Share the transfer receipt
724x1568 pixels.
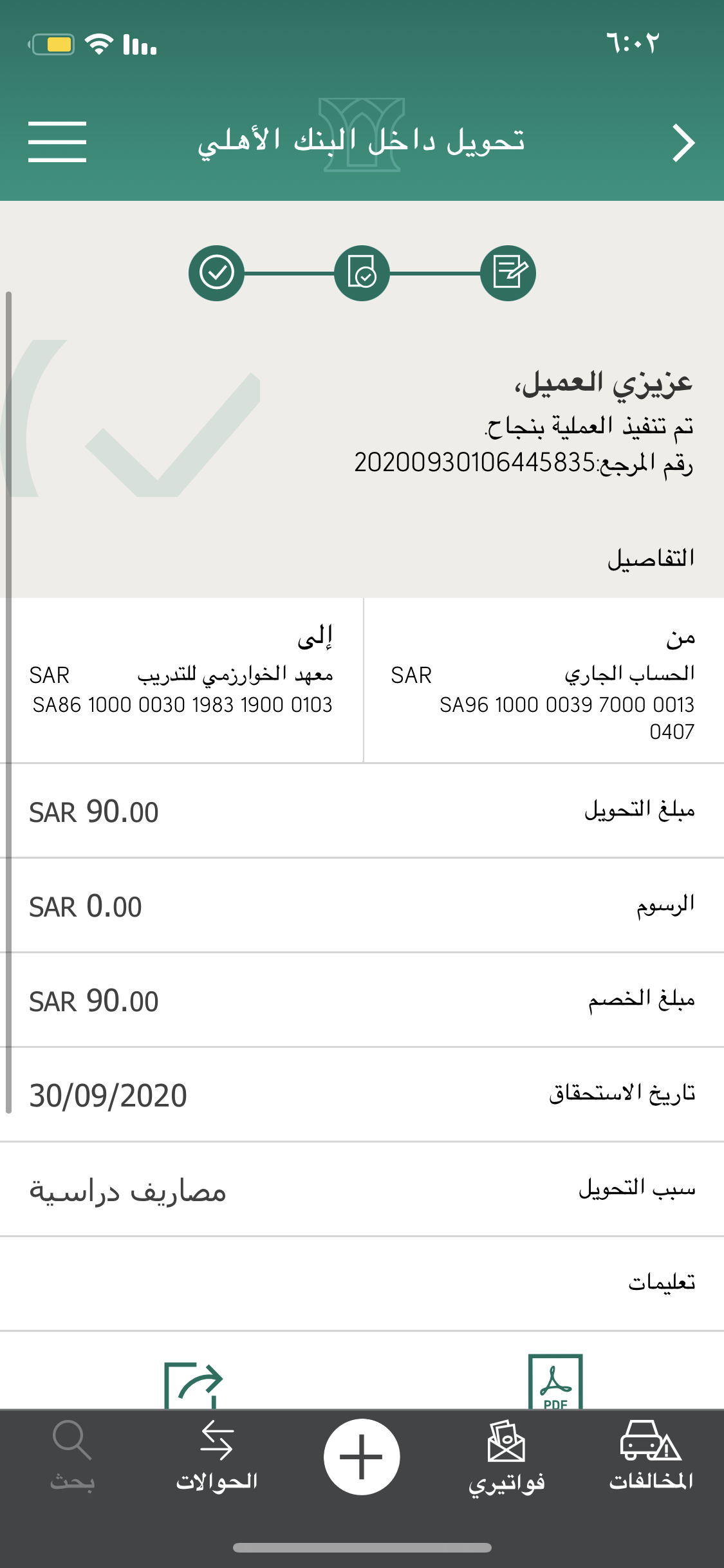(x=192, y=1385)
